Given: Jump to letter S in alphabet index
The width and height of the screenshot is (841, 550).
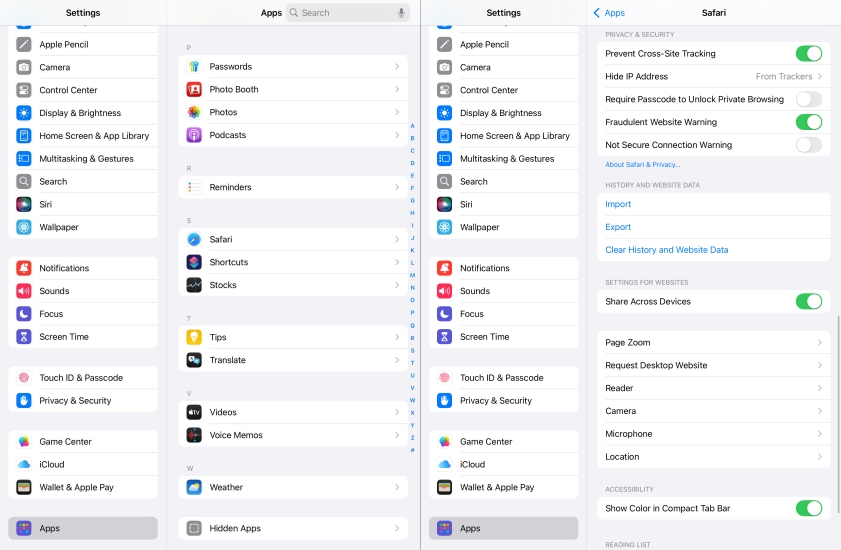Looking at the screenshot, I should pyautogui.click(x=412, y=350).
